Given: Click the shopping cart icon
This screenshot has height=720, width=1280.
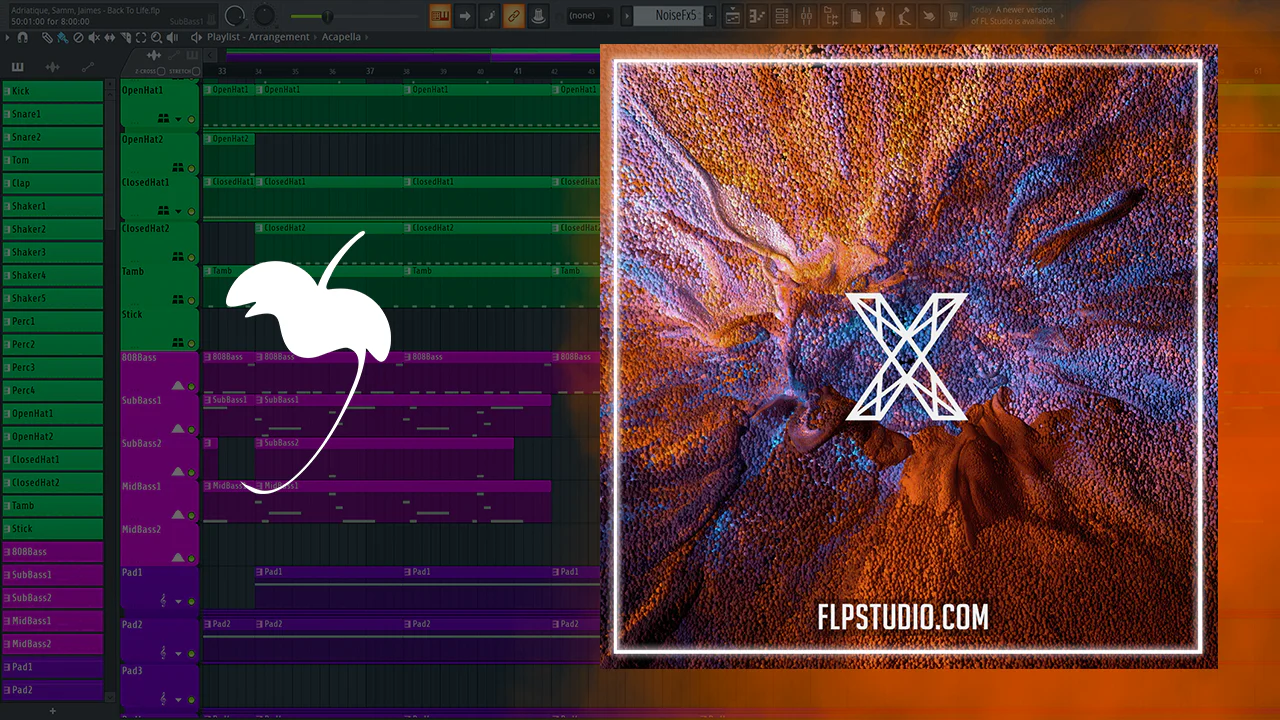Looking at the screenshot, I should click(954, 16).
